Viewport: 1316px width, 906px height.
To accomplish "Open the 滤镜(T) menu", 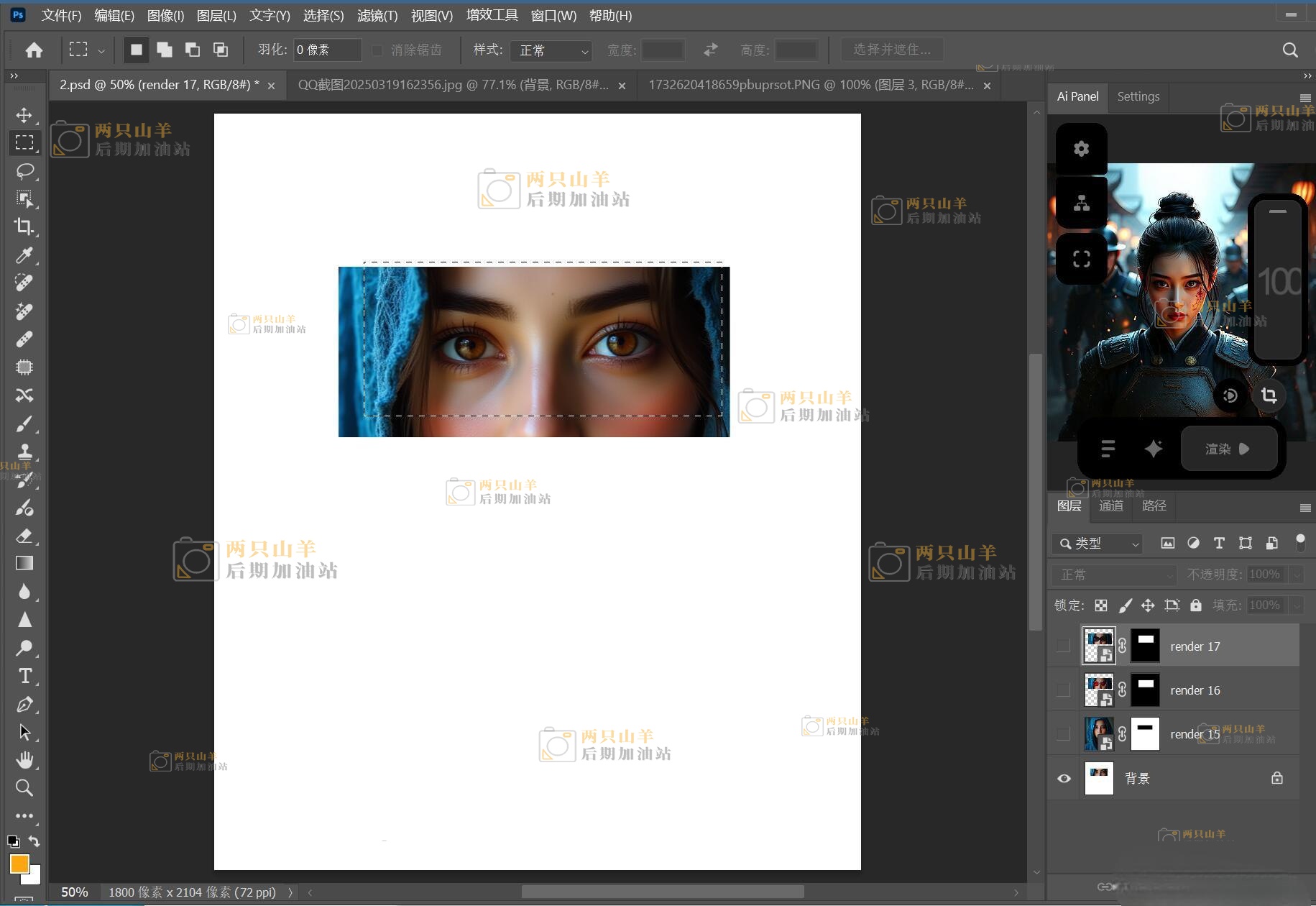I will pos(377,15).
